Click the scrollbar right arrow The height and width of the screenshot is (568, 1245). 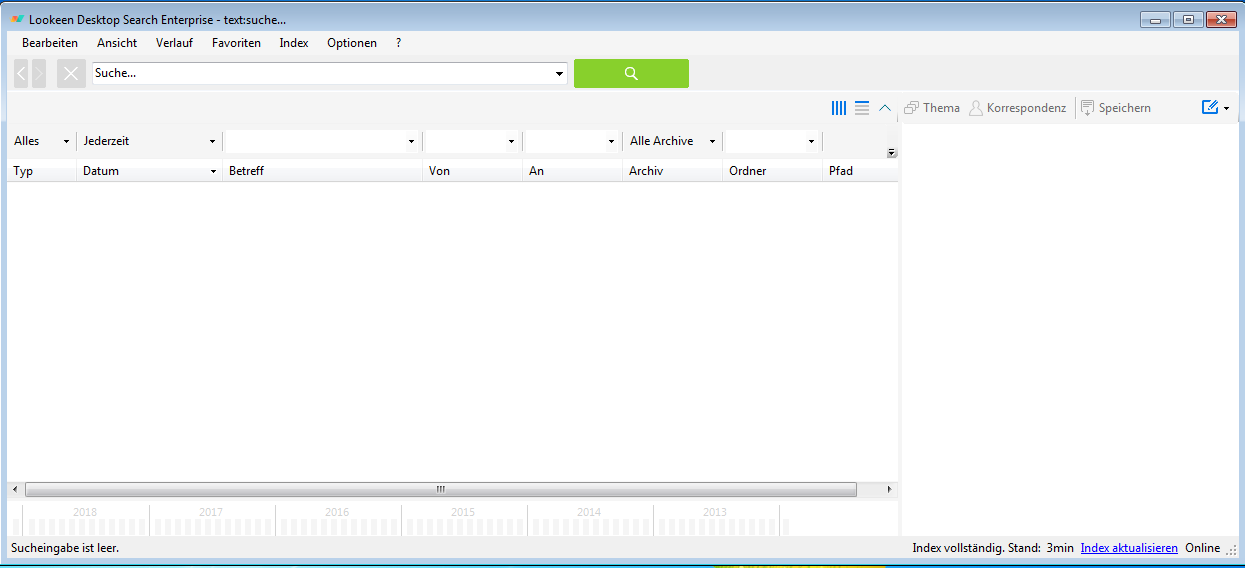point(890,490)
